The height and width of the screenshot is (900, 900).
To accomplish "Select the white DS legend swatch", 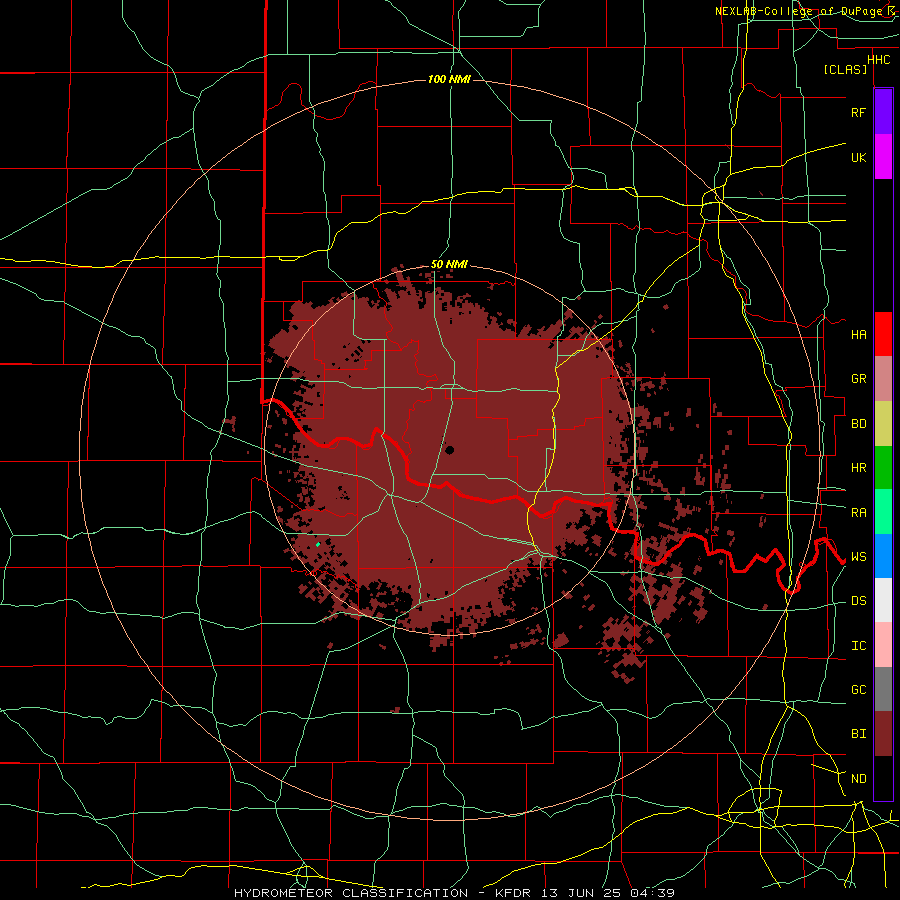I will (x=883, y=600).
